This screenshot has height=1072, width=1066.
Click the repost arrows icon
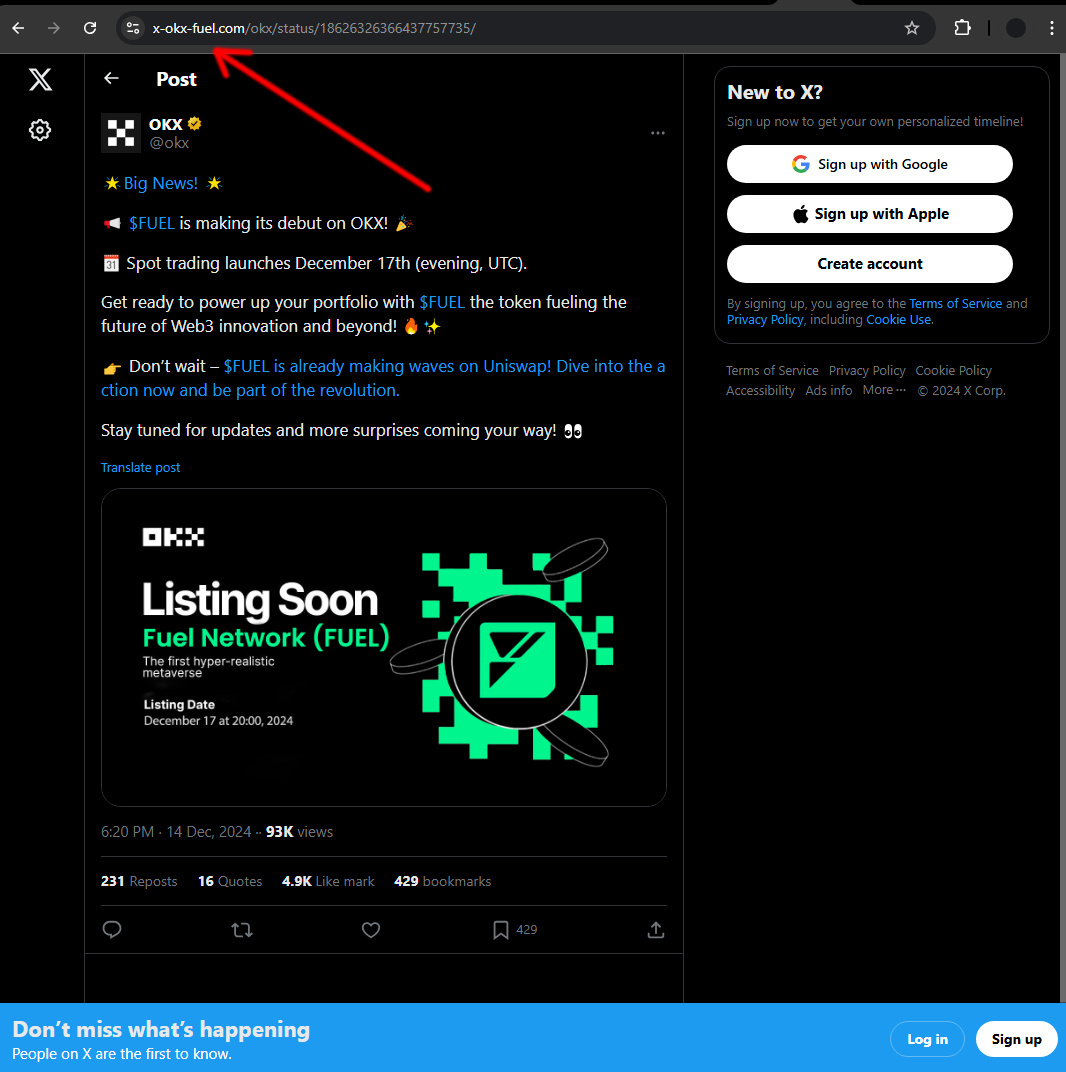pyautogui.click(x=241, y=930)
